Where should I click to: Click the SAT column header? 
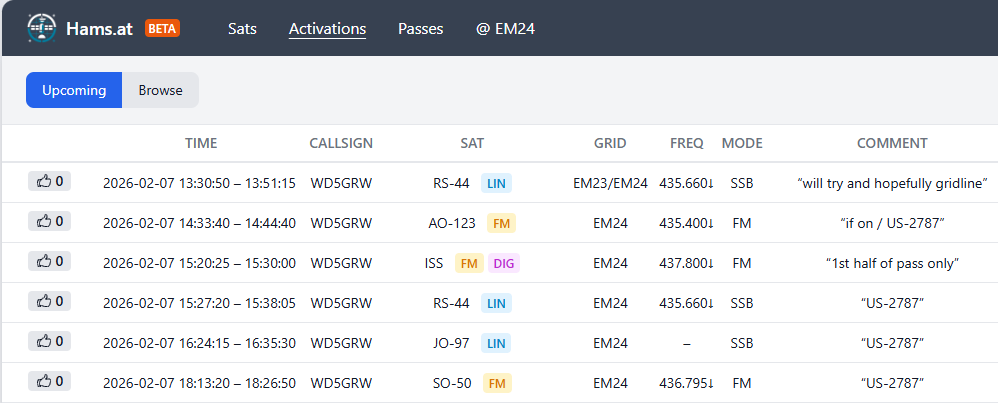pyautogui.click(x=472, y=143)
